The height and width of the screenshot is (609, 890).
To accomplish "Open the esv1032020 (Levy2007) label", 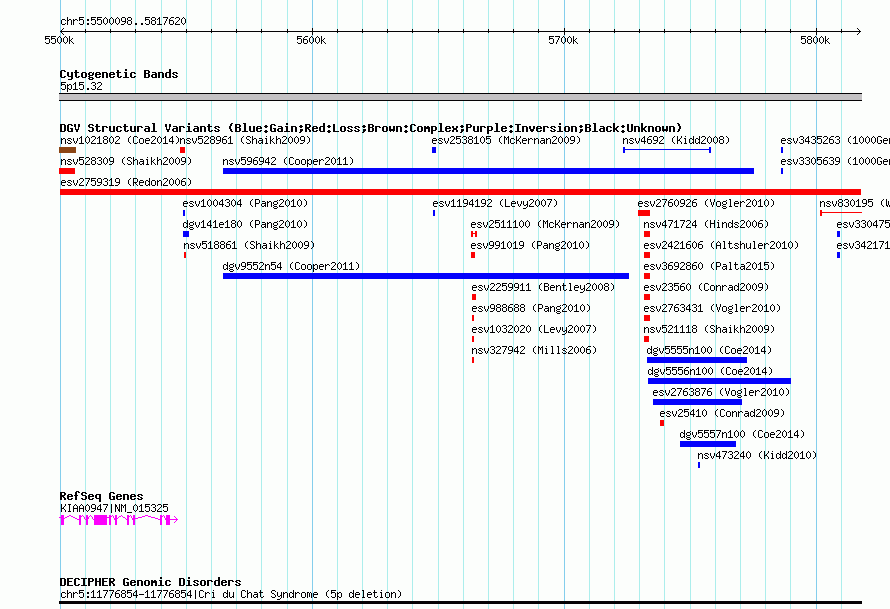I will point(534,329).
